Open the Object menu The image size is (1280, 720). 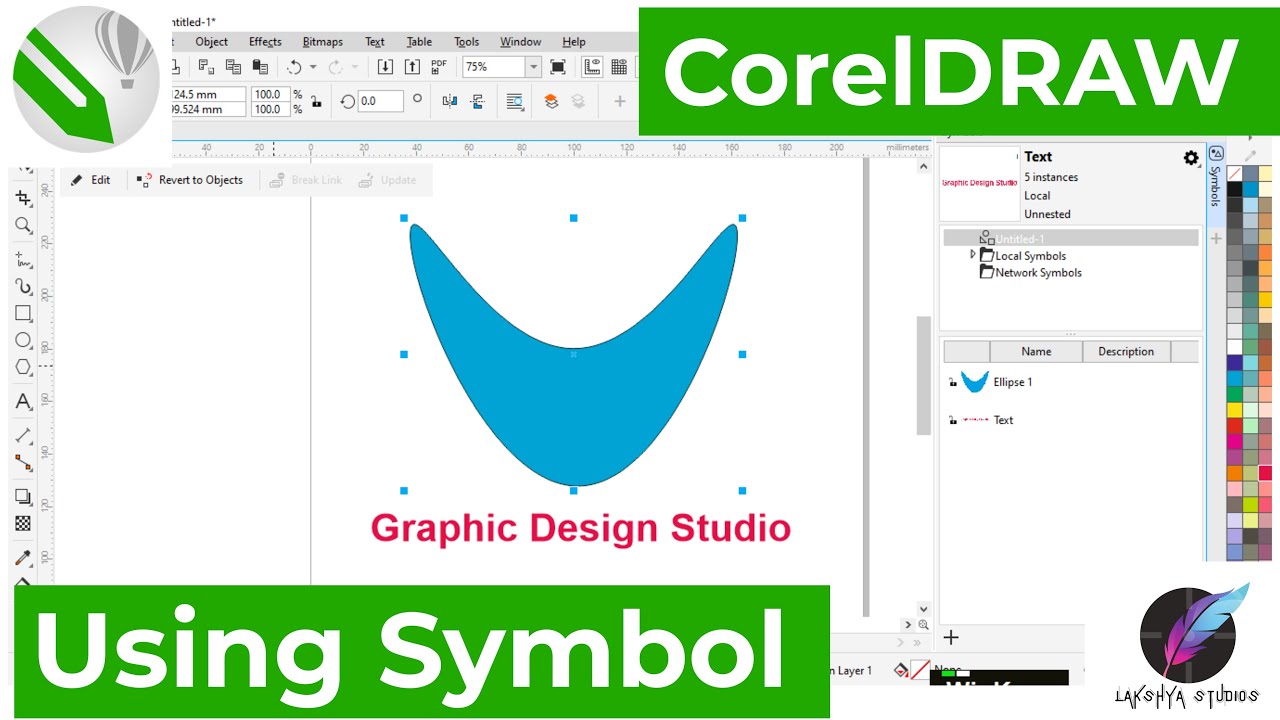click(x=212, y=42)
